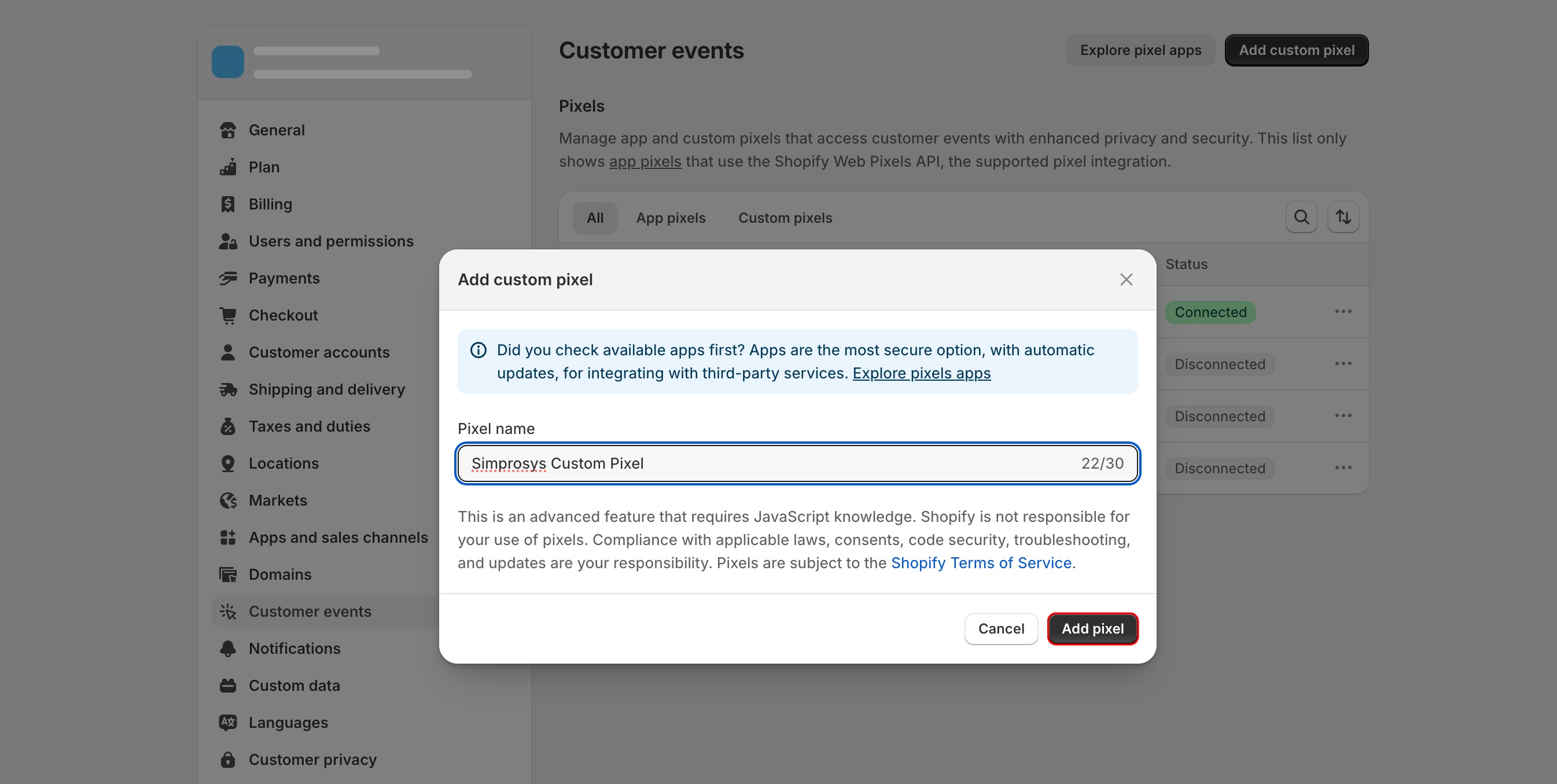This screenshot has height=784, width=1557.
Task: Click the General settings store icon
Action: pyautogui.click(x=228, y=130)
